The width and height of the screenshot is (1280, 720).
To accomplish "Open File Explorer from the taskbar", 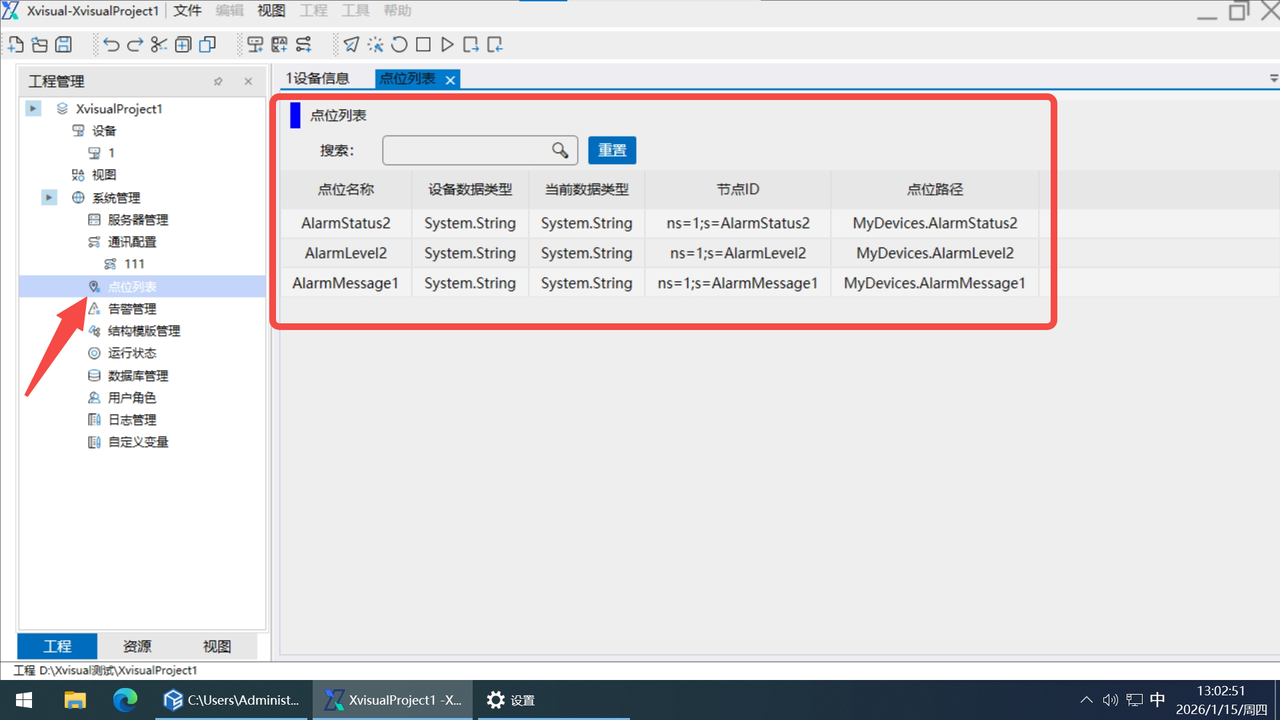I will pyautogui.click(x=76, y=700).
